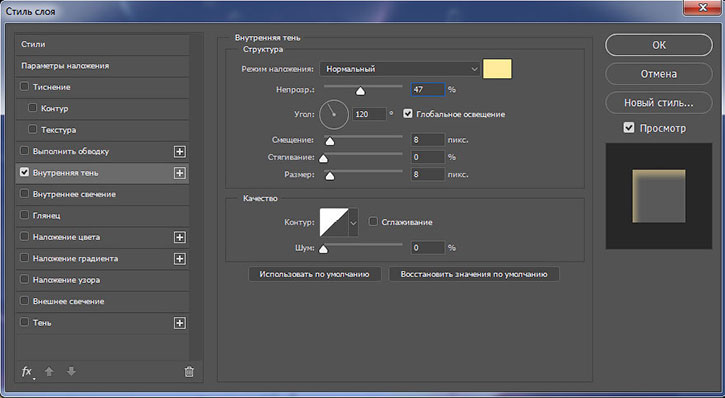This screenshot has height=398, width=725.
Task: Click plus icon beside Наложение градиента
Action: [x=180, y=259]
